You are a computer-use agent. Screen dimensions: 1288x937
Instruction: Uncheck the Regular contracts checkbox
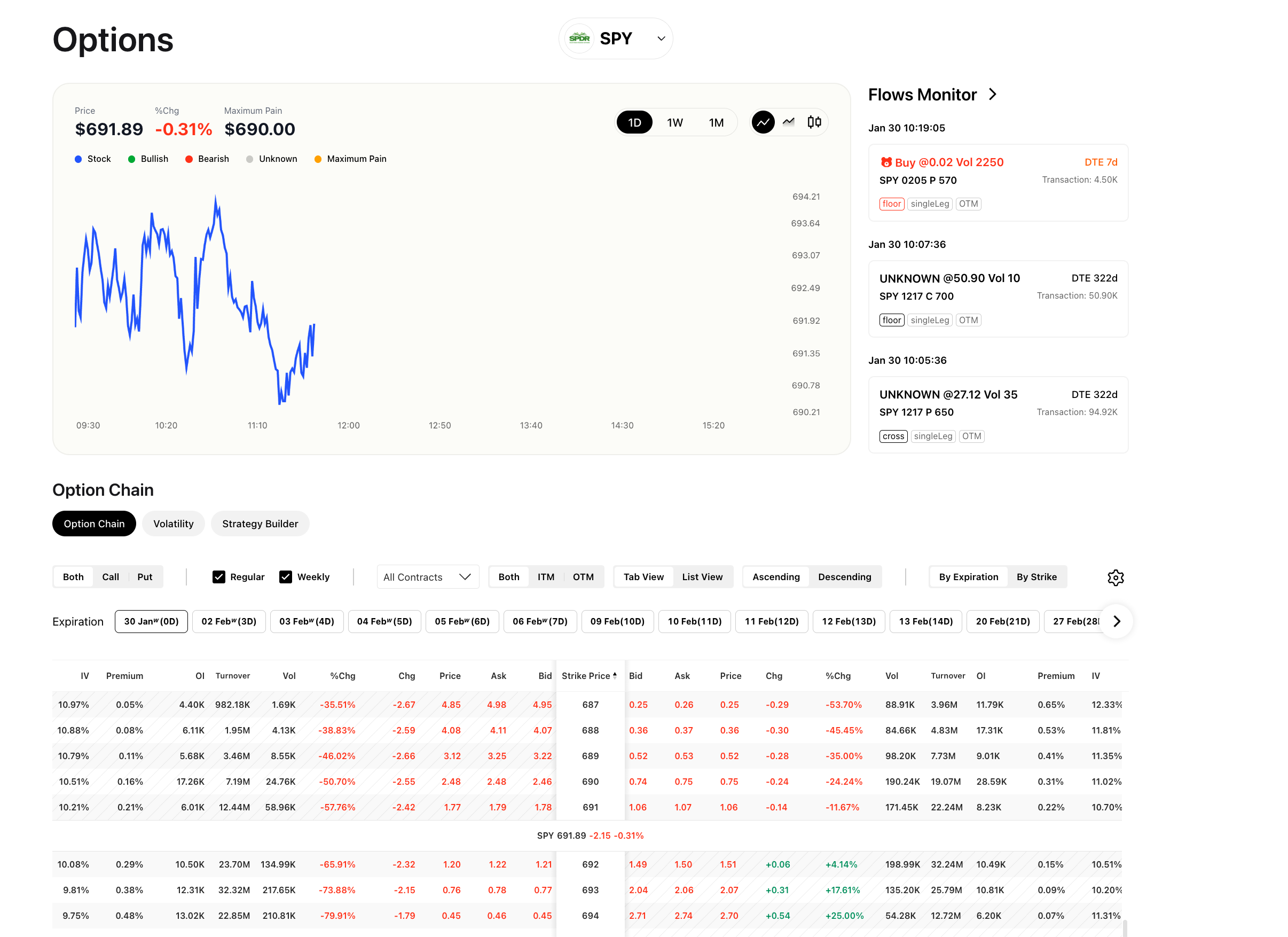[218, 577]
